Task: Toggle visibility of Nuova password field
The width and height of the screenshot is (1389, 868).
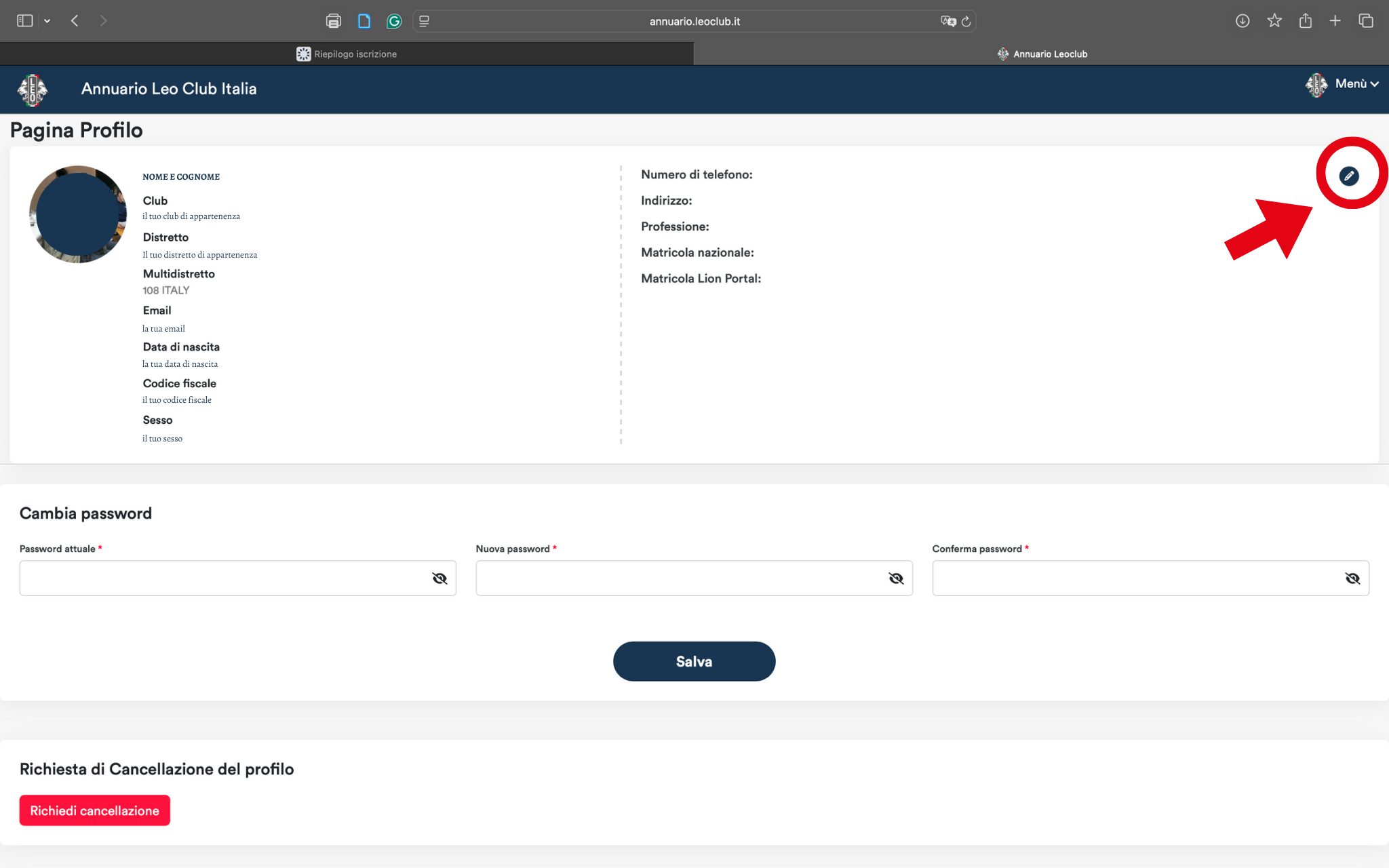Action: click(x=896, y=578)
